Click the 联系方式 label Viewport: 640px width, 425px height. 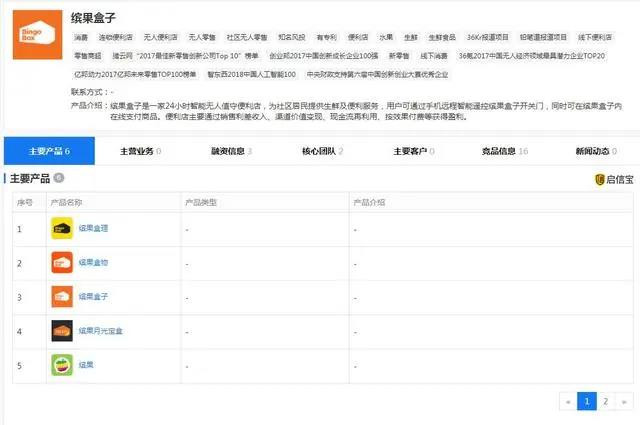click(89, 92)
